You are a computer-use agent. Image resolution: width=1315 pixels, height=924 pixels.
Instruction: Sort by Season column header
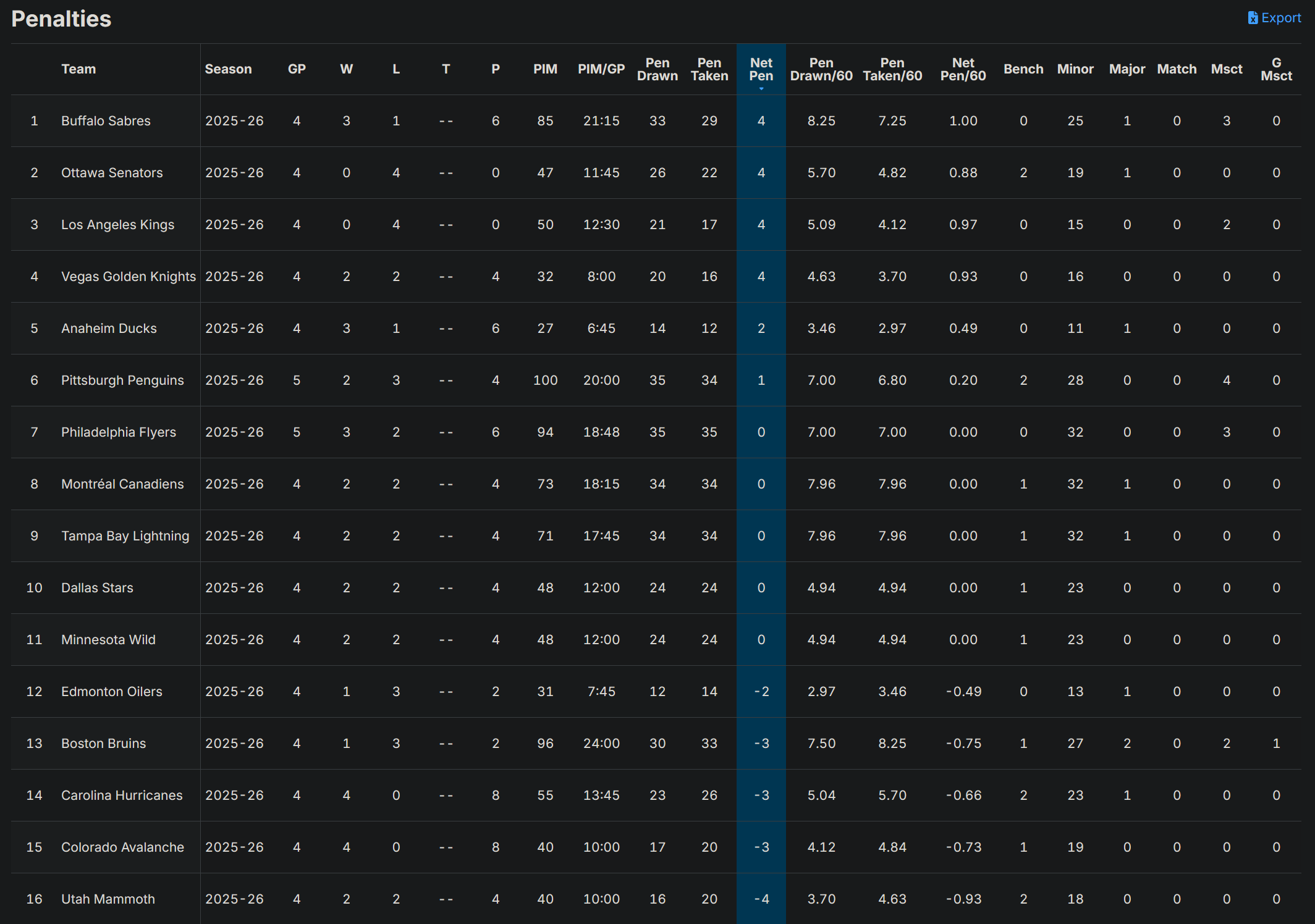228,69
